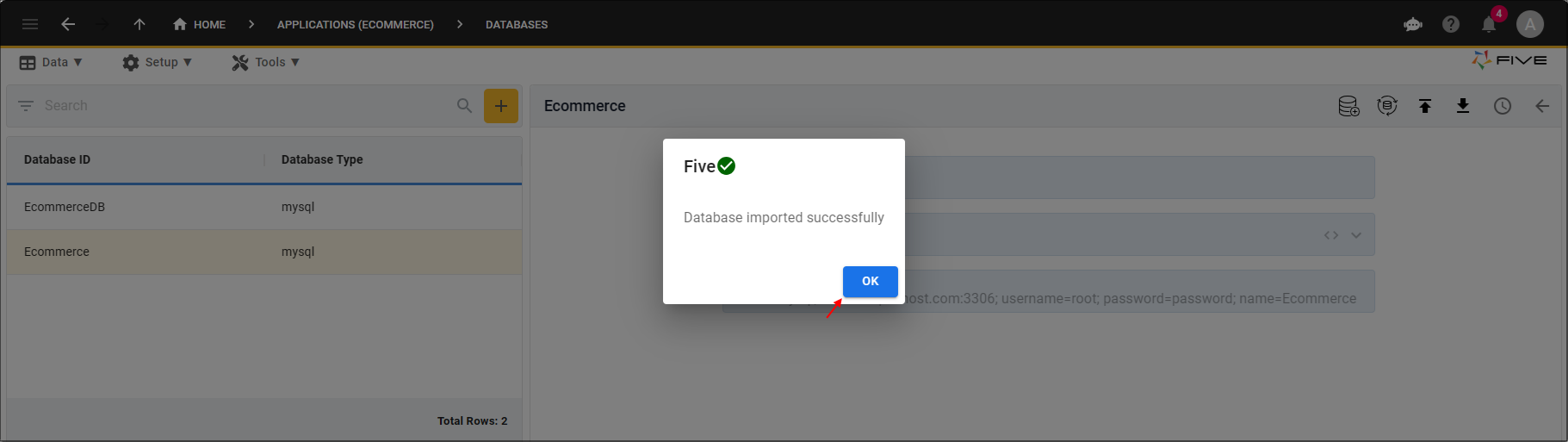Screen dimensions: 1568x442
Task: Add a new database with plus button
Action: (x=501, y=106)
